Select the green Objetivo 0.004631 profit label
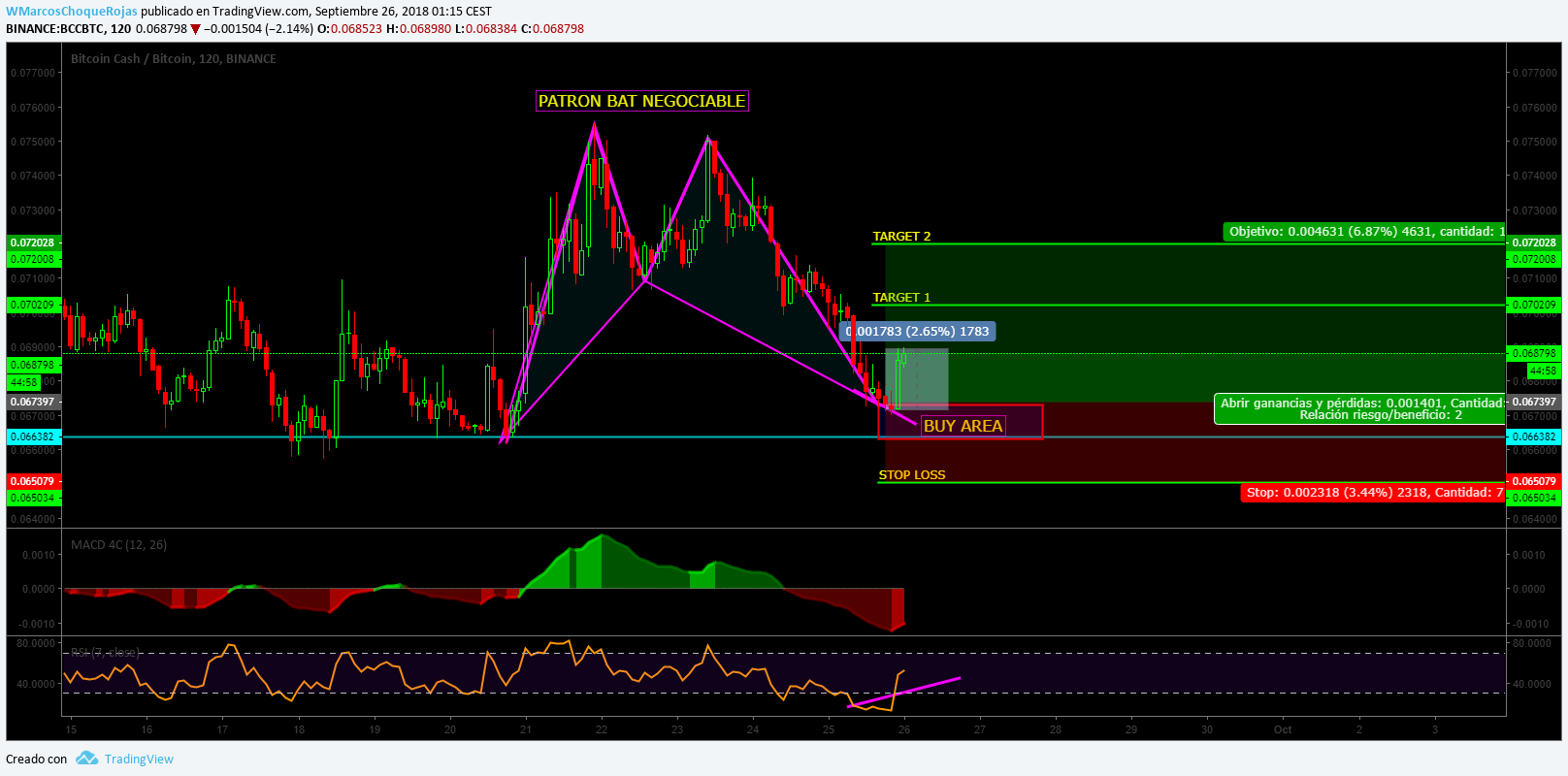The height and width of the screenshot is (776, 1568). coord(1364,232)
